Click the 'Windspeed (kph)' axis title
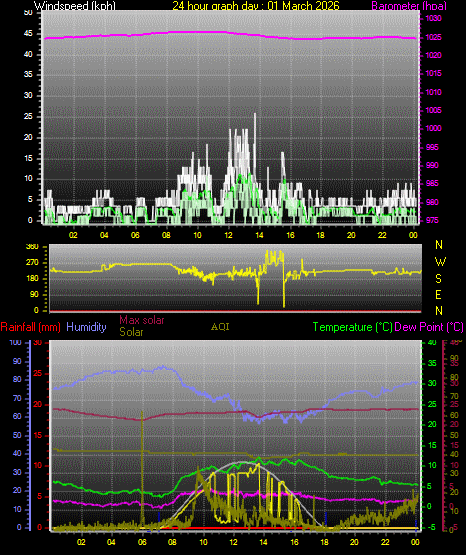 [75, 6]
